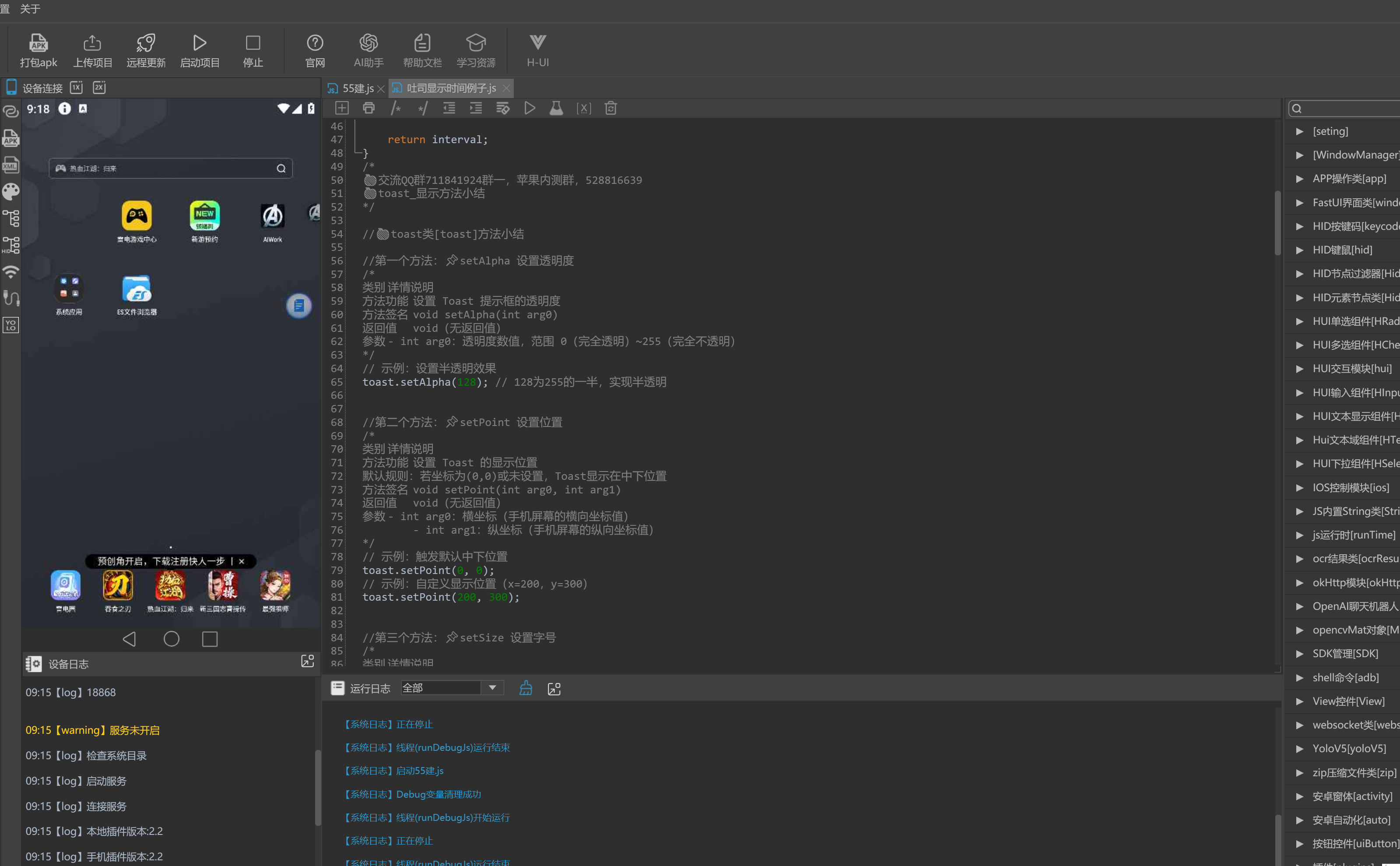The height and width of the screenshot is (866, 1400).
Task: Click the [x] variable icon in editor toolbar
Action: (x=583, y=108)
